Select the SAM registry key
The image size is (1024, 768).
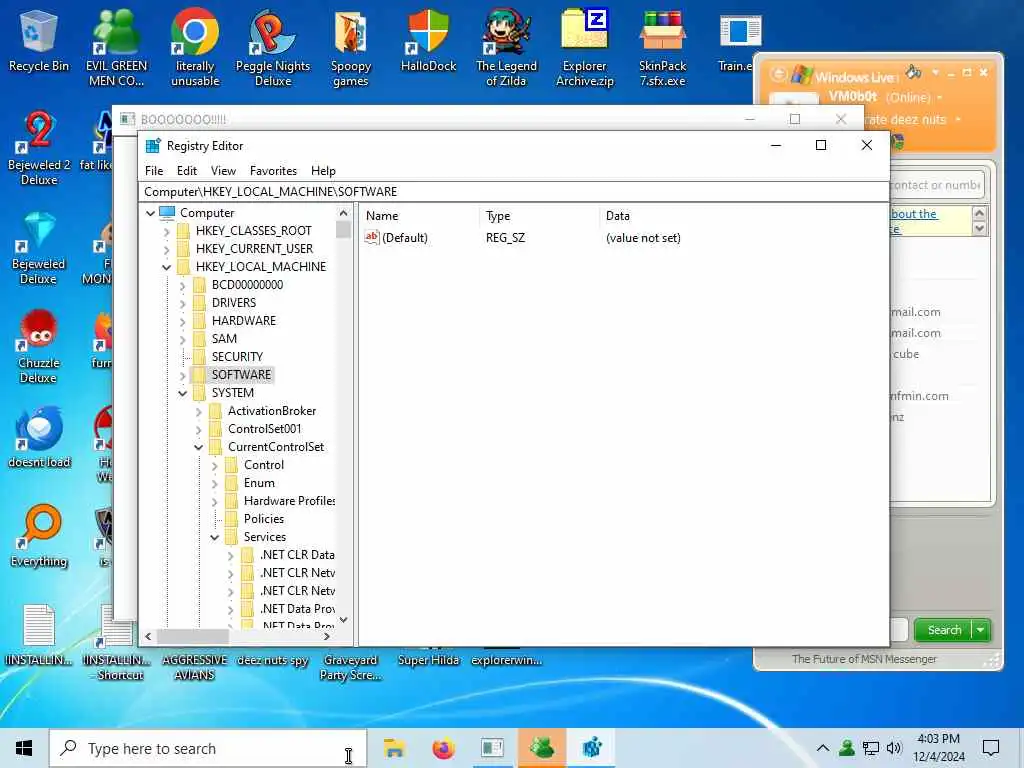click(x=224, y=339)
